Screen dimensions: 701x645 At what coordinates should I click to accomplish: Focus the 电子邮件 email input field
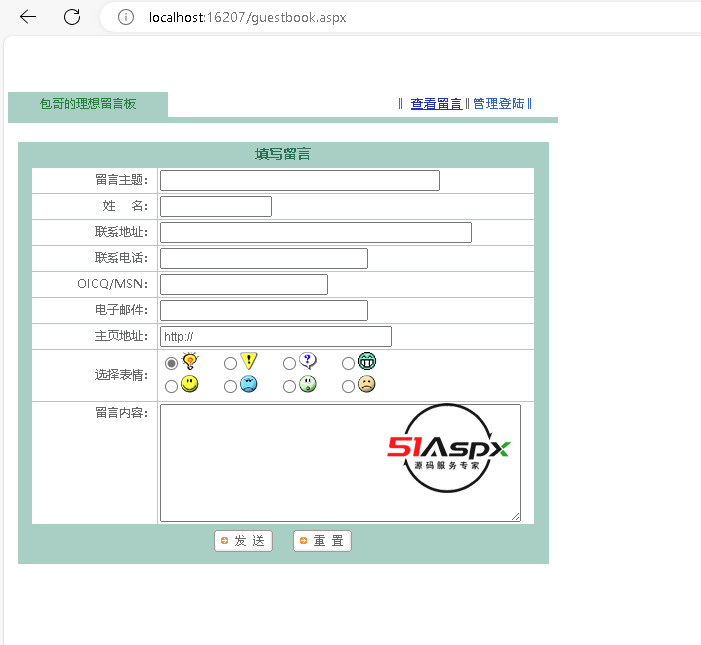coord(264,311)
